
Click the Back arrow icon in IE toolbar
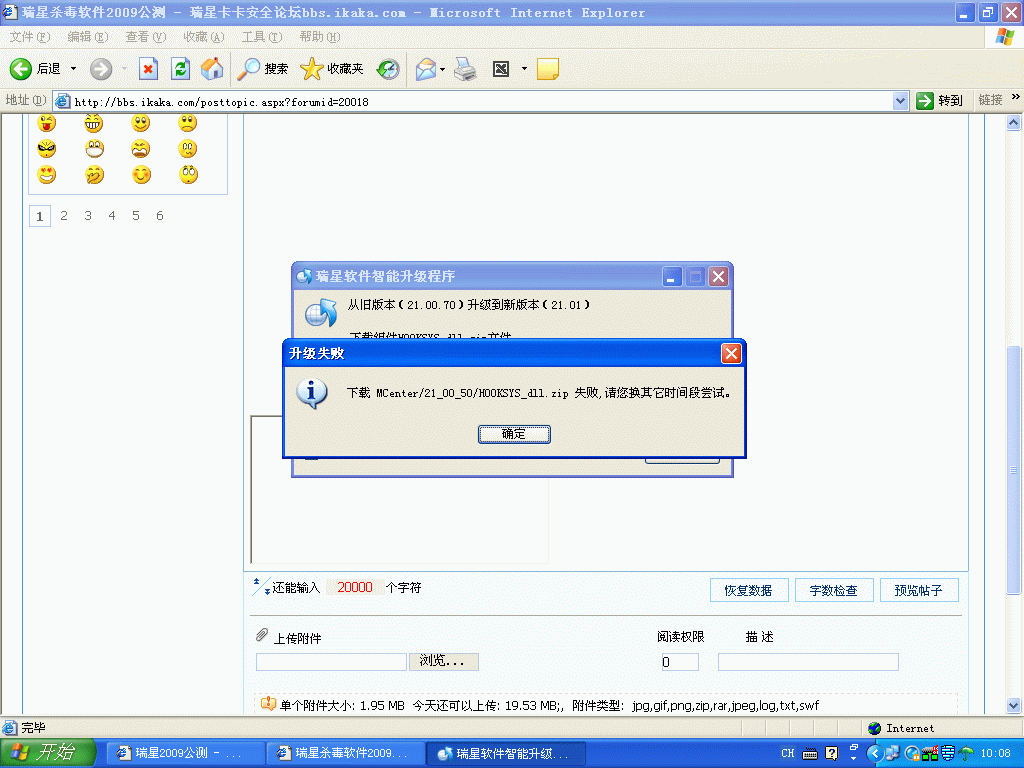[21, 69]
